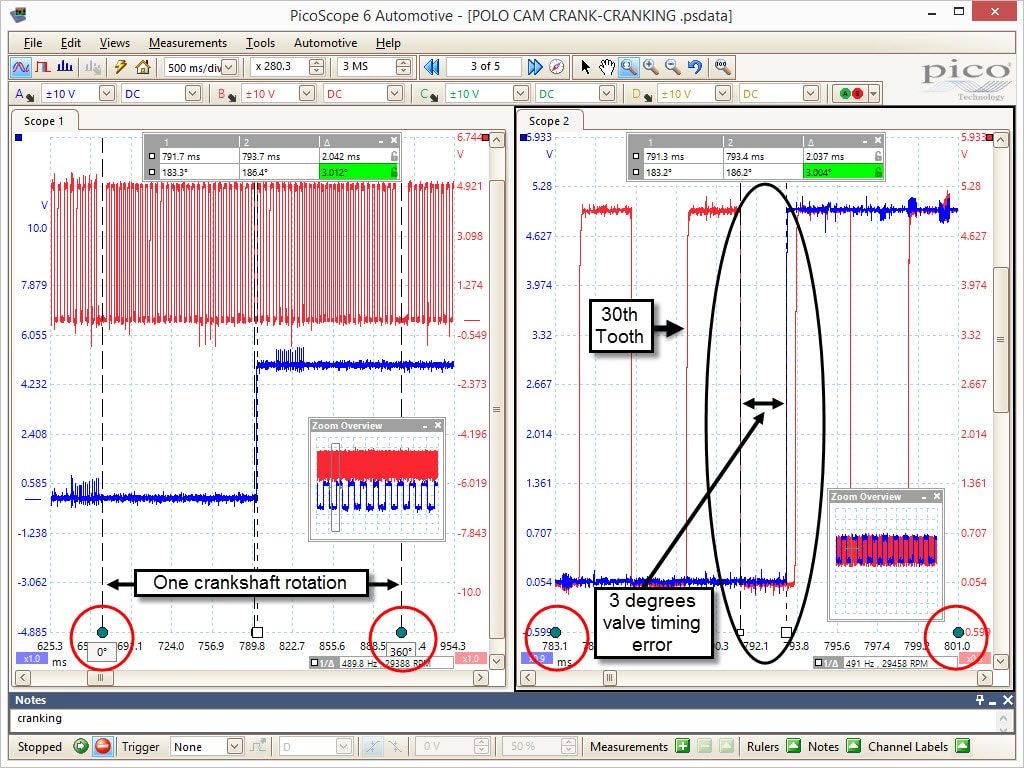Click the red Stop capture button

[103, 746]
